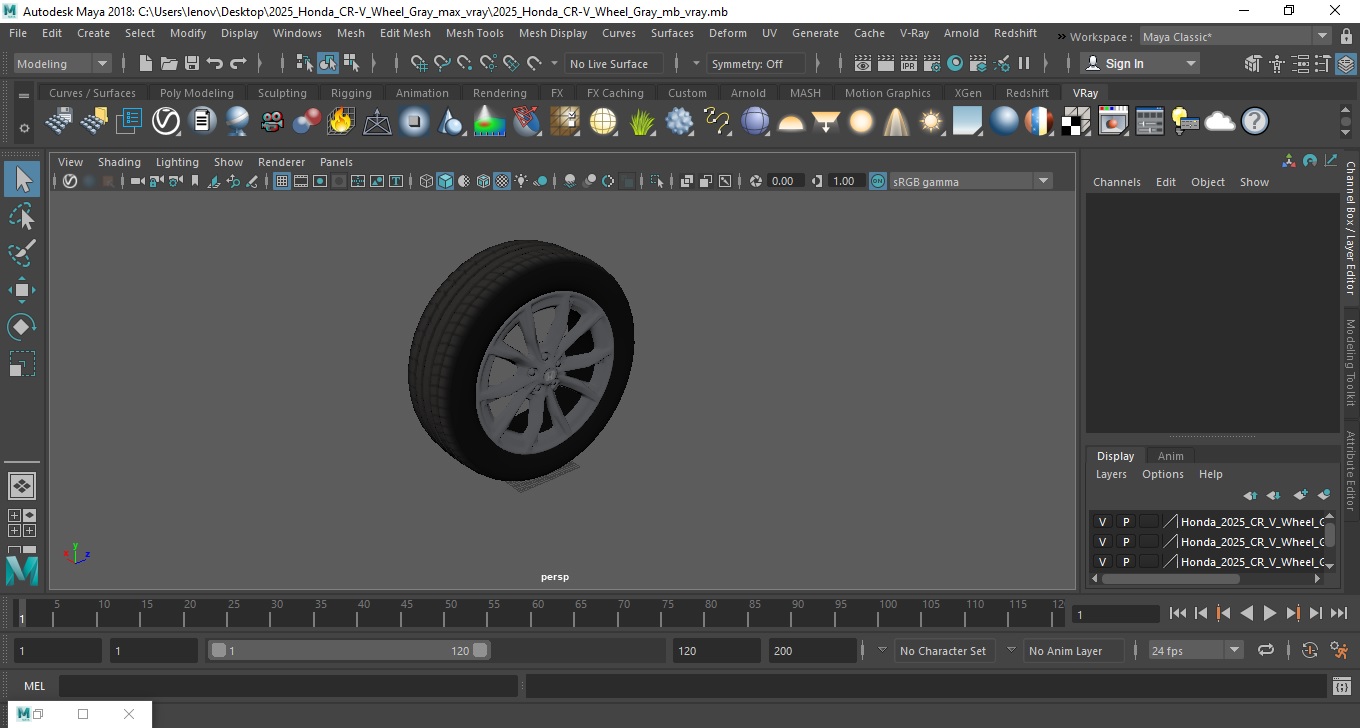Click frame 60 on the time slider
This screenshot has height=728, width=1360.
coord(537,613)
